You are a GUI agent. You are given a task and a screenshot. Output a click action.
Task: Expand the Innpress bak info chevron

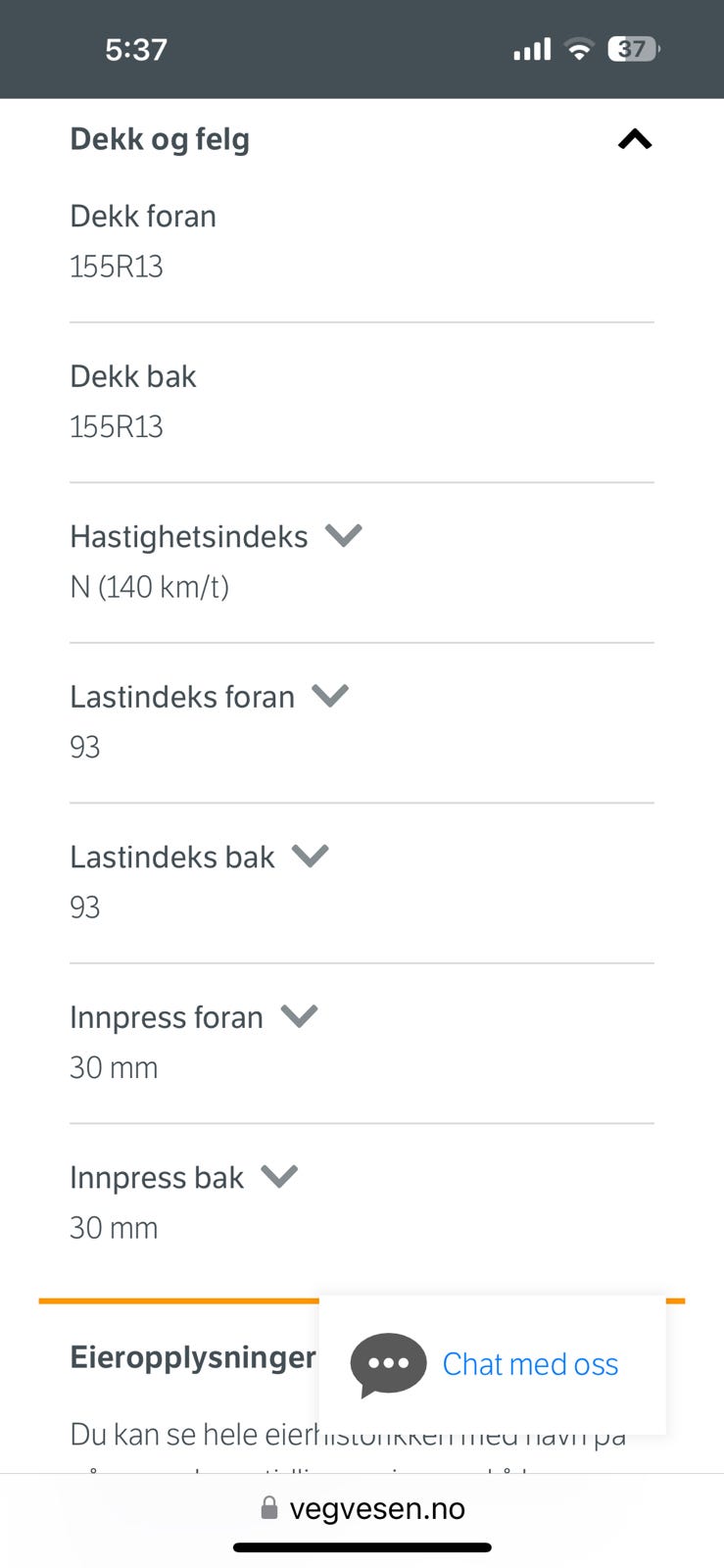279,1176
